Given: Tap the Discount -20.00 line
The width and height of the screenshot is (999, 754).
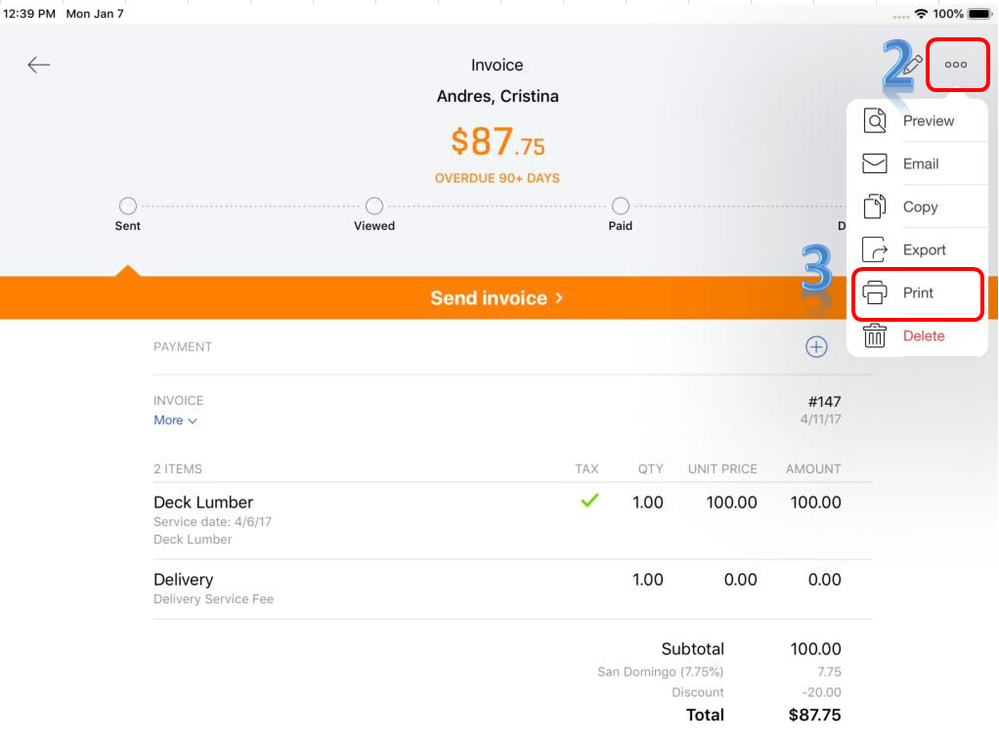Looking at the screenshot, I should click(756, 692).
